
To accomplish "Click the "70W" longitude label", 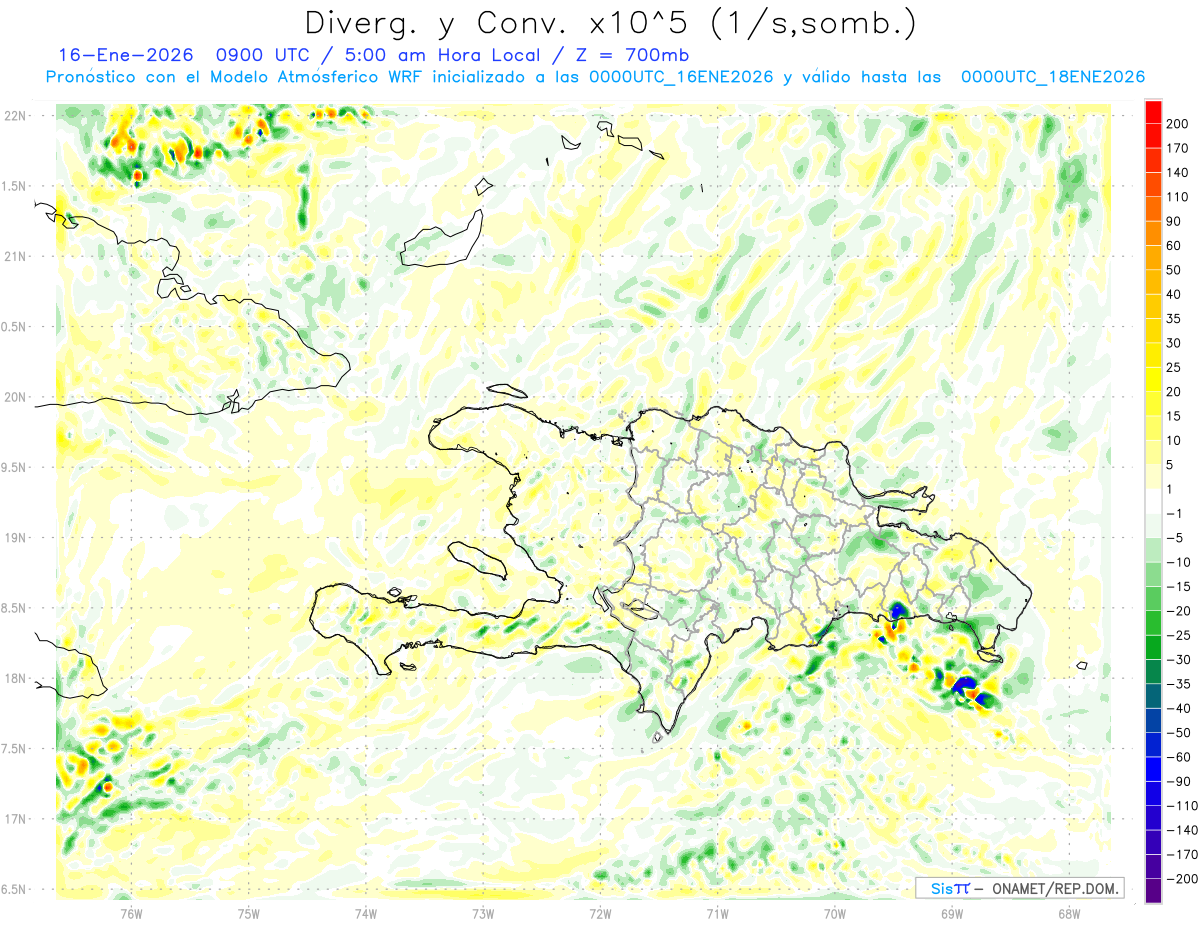I will [834, 913].
